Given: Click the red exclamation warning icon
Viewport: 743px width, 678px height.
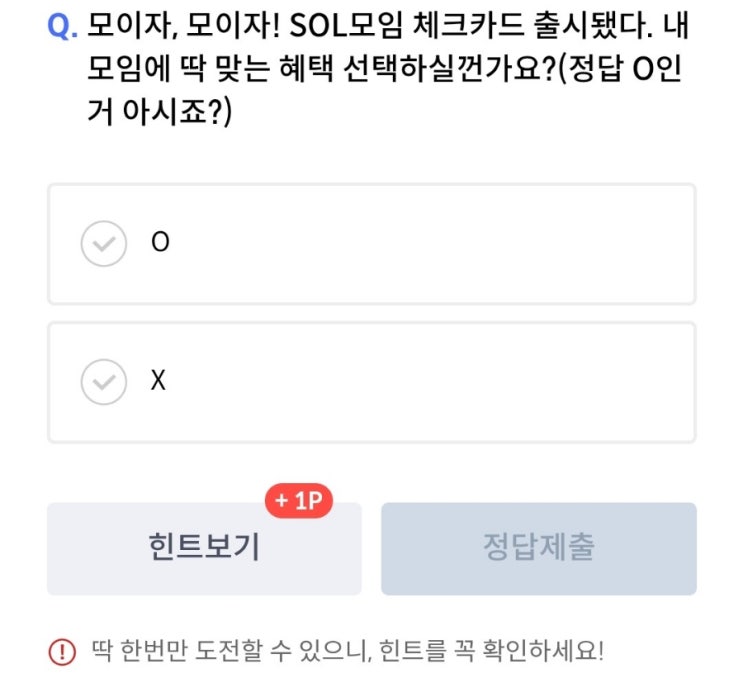Looking at the screenshot, I should [62, 652].
